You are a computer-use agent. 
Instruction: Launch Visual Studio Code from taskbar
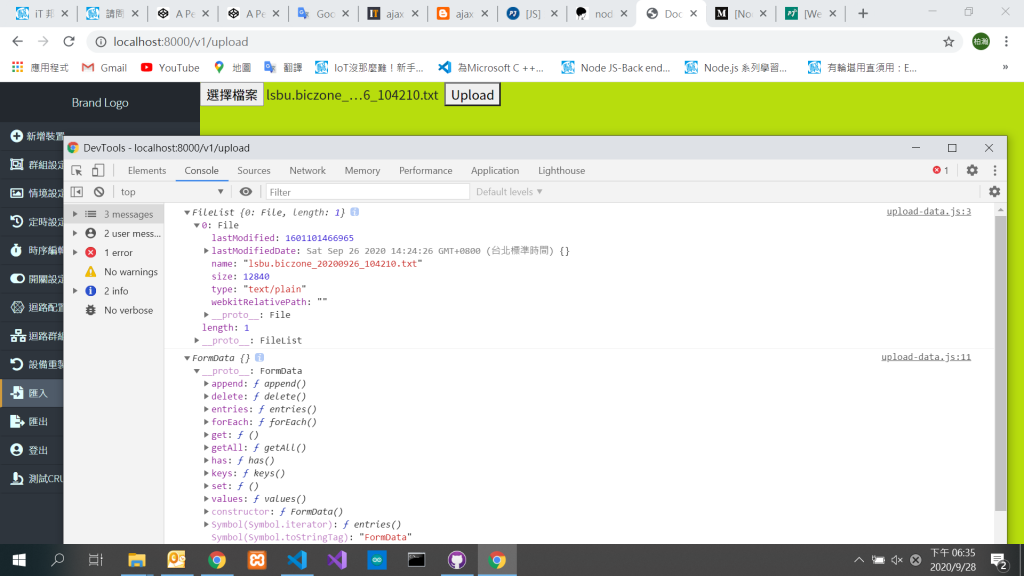pos(297,560)
